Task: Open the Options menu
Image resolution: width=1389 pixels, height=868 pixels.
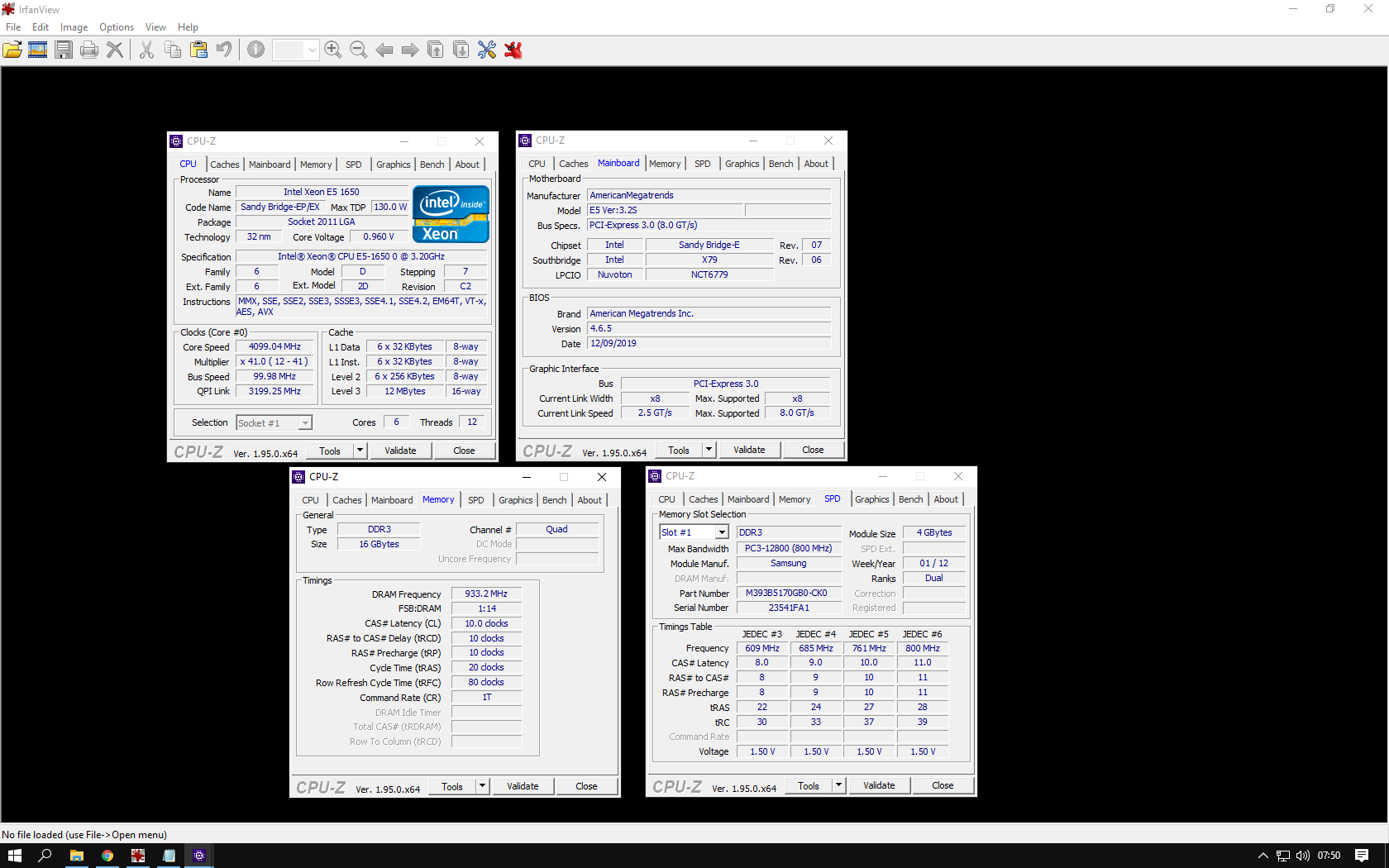Action: coord(117,27)
